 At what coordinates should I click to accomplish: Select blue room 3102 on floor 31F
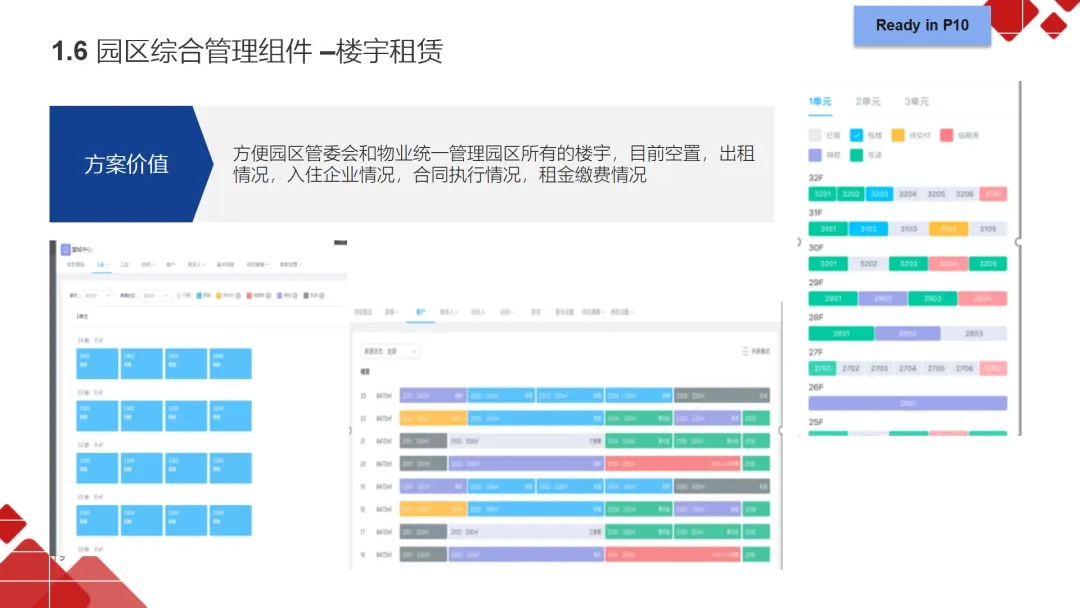868,229
